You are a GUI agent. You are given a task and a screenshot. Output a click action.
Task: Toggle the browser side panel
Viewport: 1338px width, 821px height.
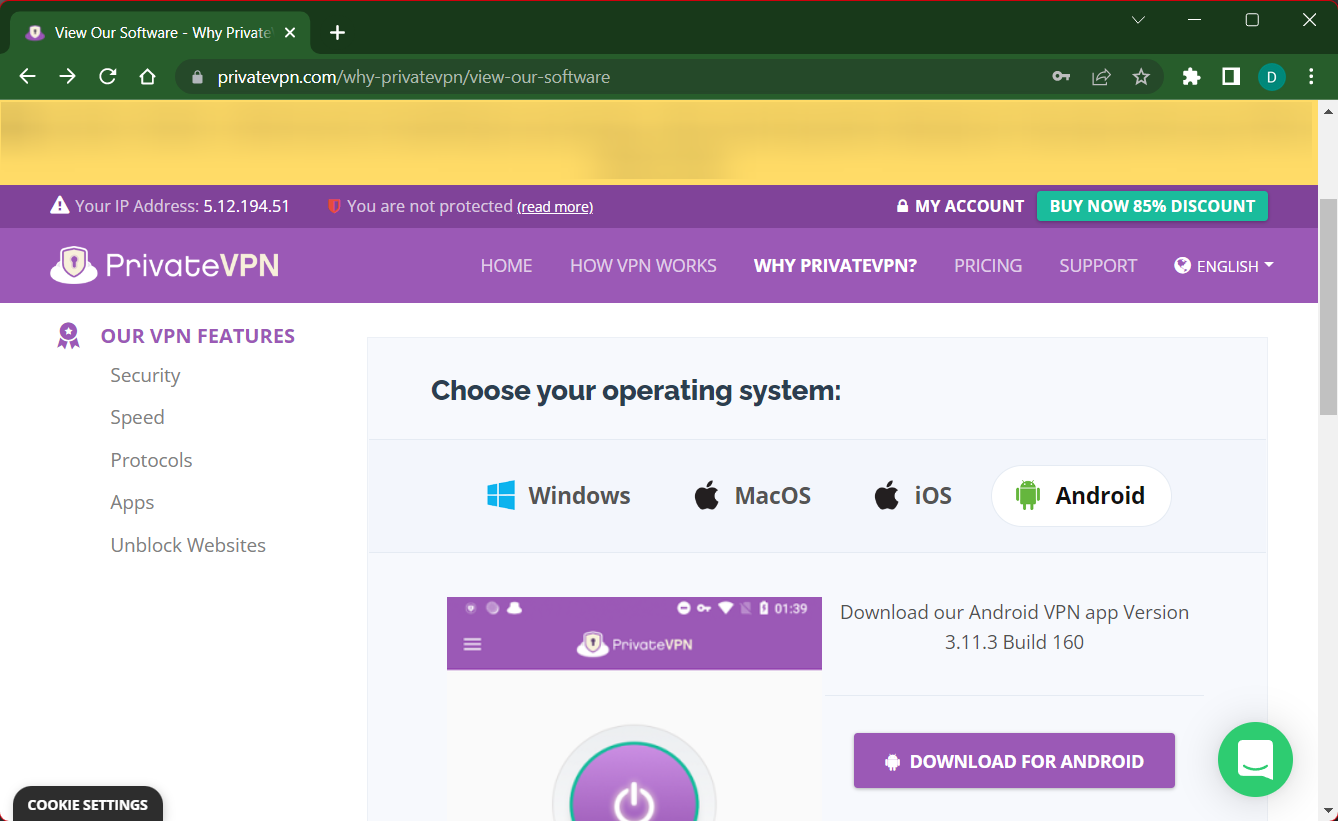pyautogui.click(x=1231, y=77)
